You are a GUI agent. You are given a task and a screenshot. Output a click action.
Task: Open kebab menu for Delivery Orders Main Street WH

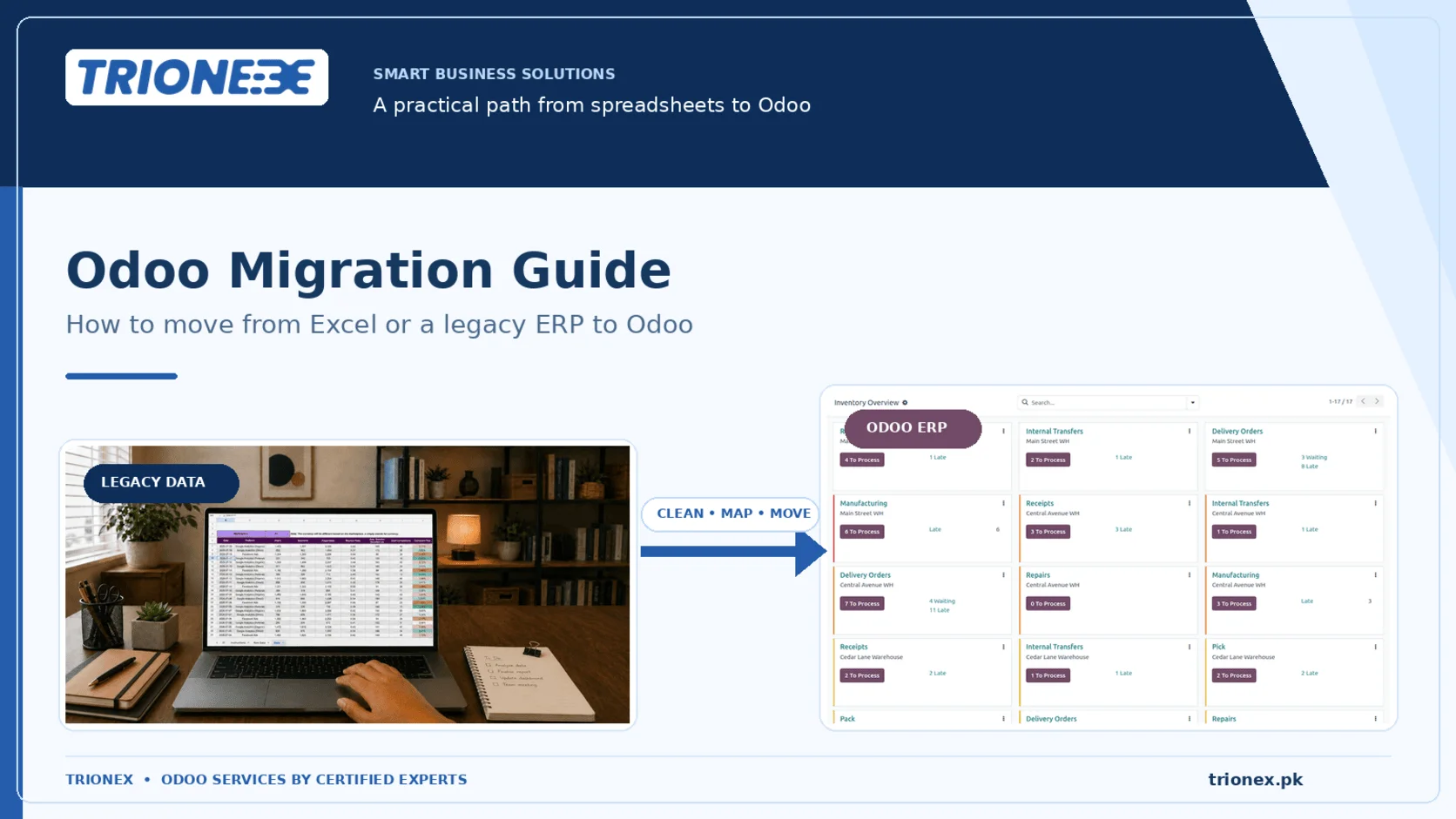(1376, 431)
